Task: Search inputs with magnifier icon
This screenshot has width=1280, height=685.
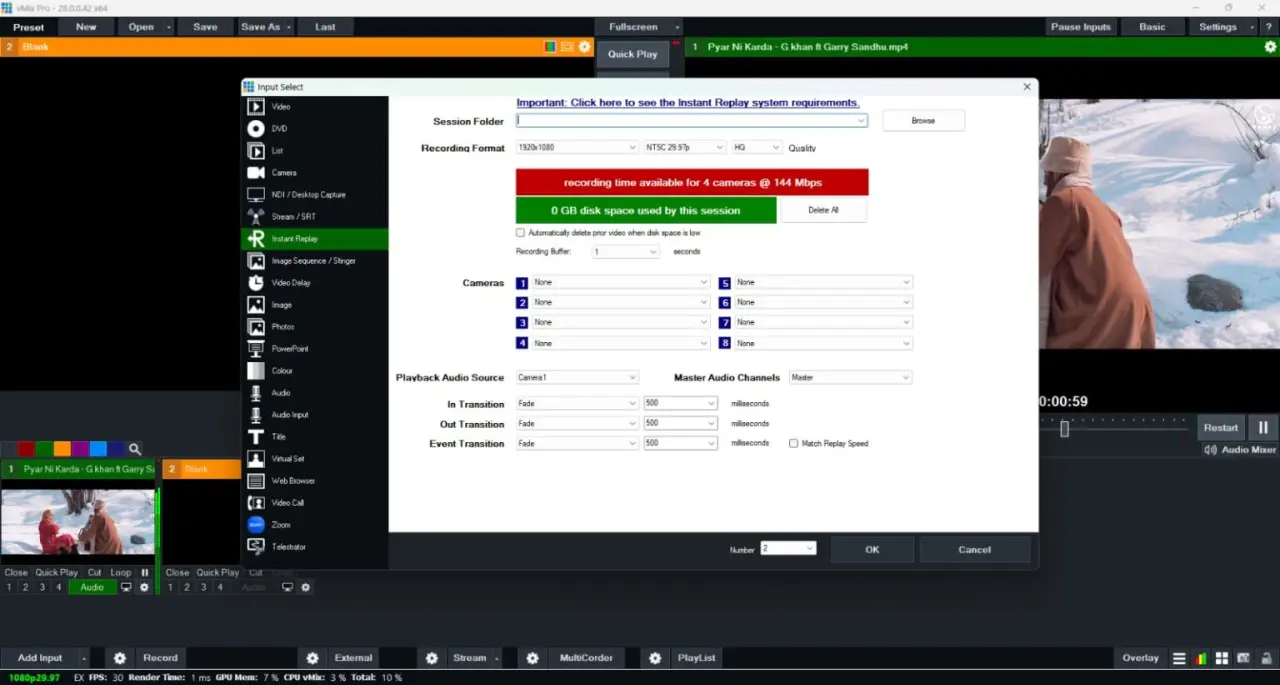Action: point(135,449)
